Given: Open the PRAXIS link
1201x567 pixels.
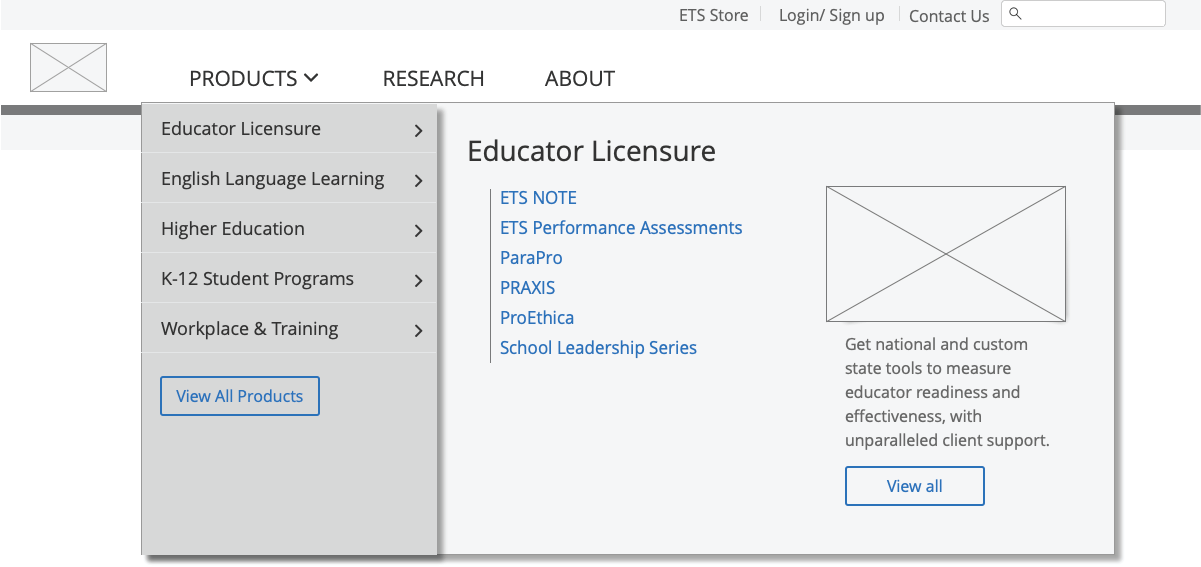Looking at the screenshot, I should point(527,288).
